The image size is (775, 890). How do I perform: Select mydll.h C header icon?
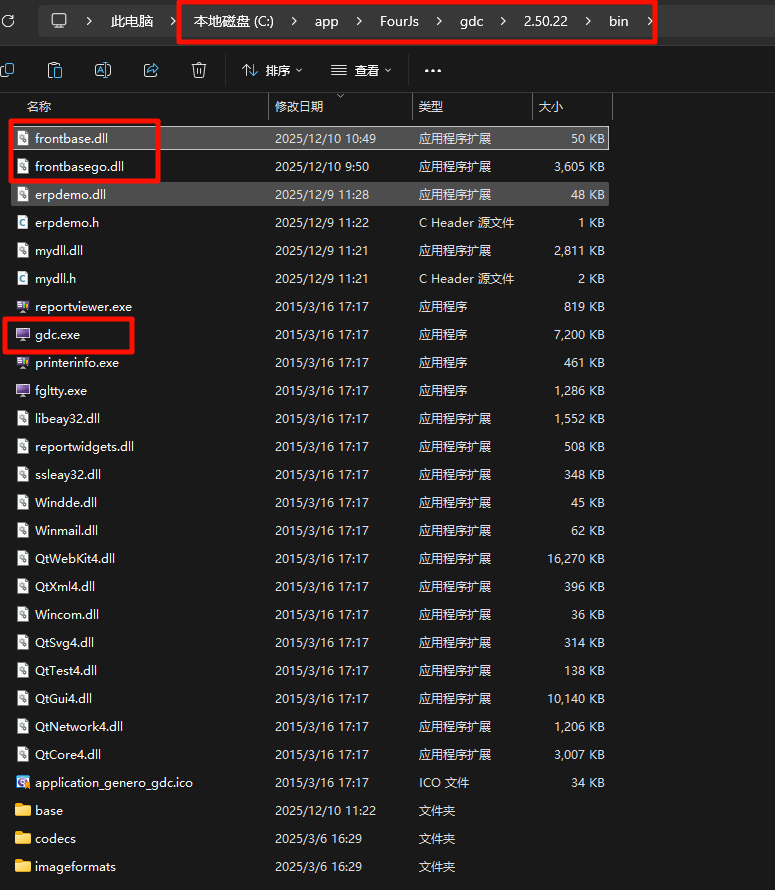point(23,278)
